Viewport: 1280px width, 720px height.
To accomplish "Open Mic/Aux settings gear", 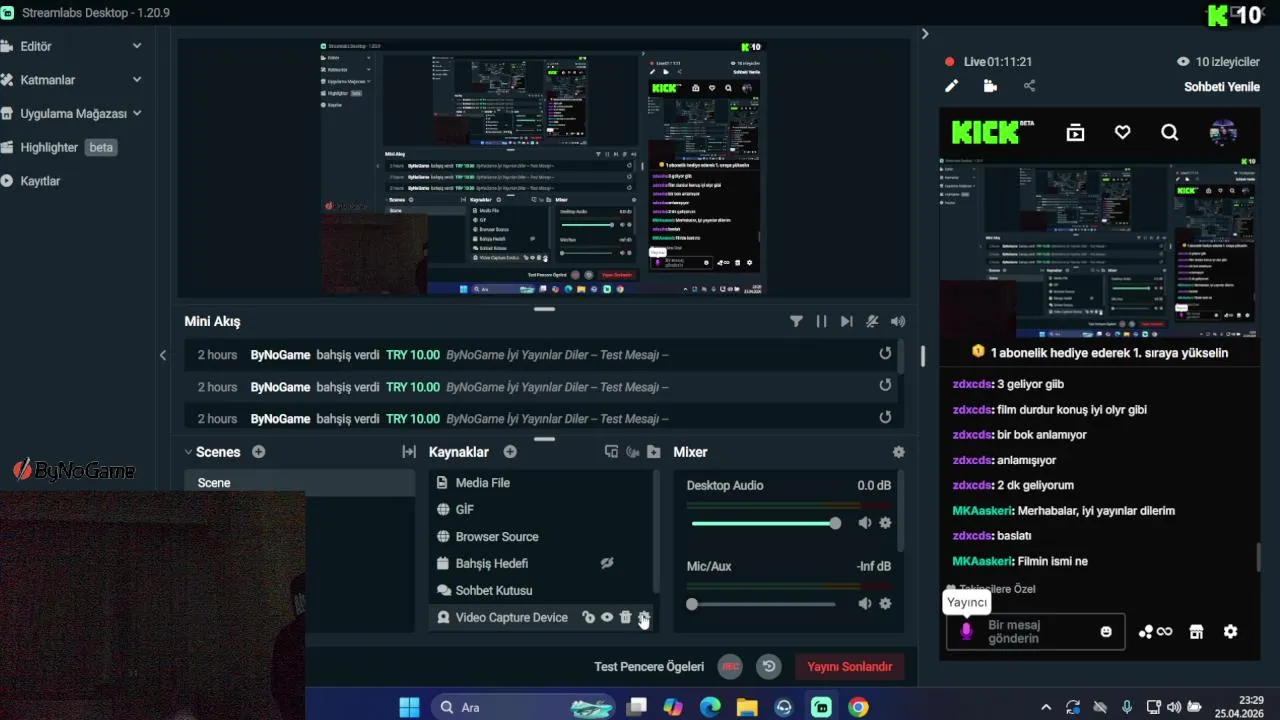I will (x=885, y=604).
